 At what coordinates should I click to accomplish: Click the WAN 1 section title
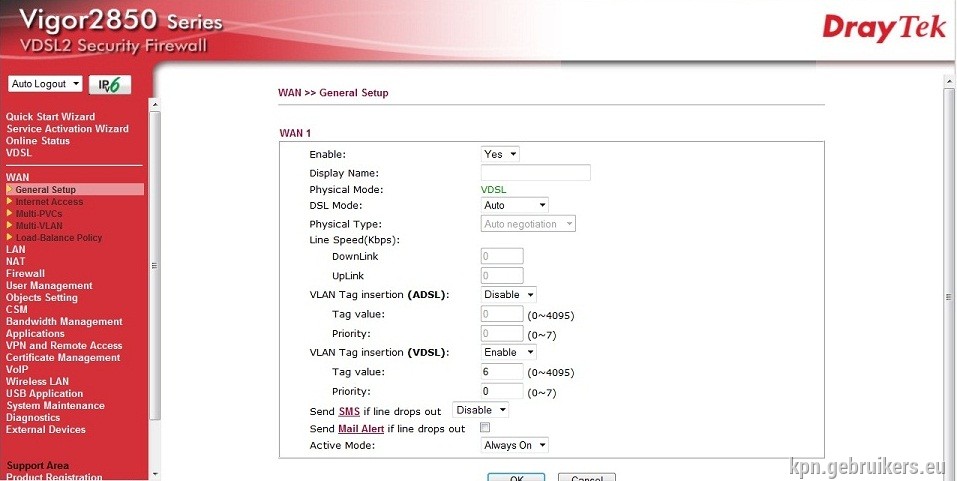[x=295, y=133]
